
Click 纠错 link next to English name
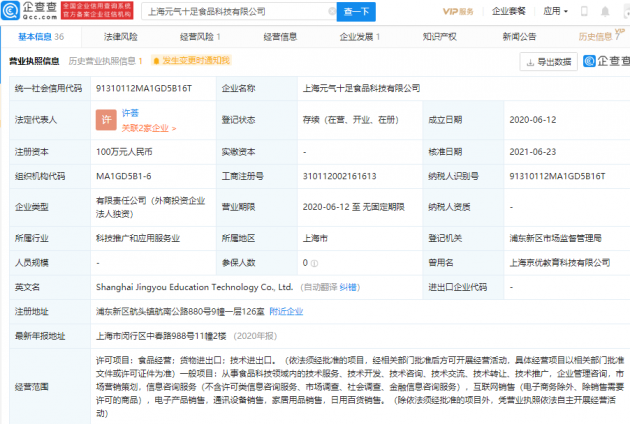(x=348, y=287)
